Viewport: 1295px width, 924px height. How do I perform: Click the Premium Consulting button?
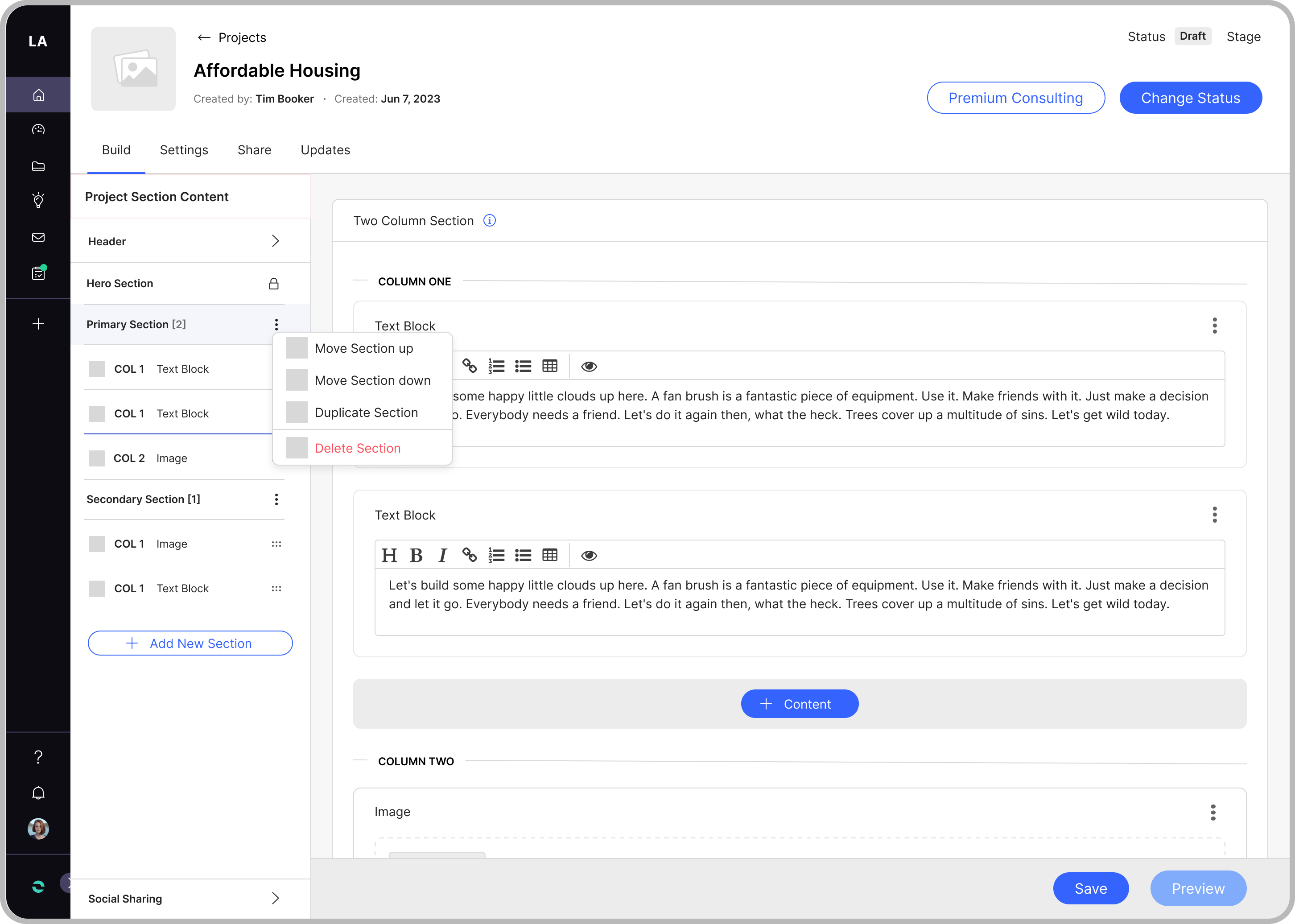1016,97
